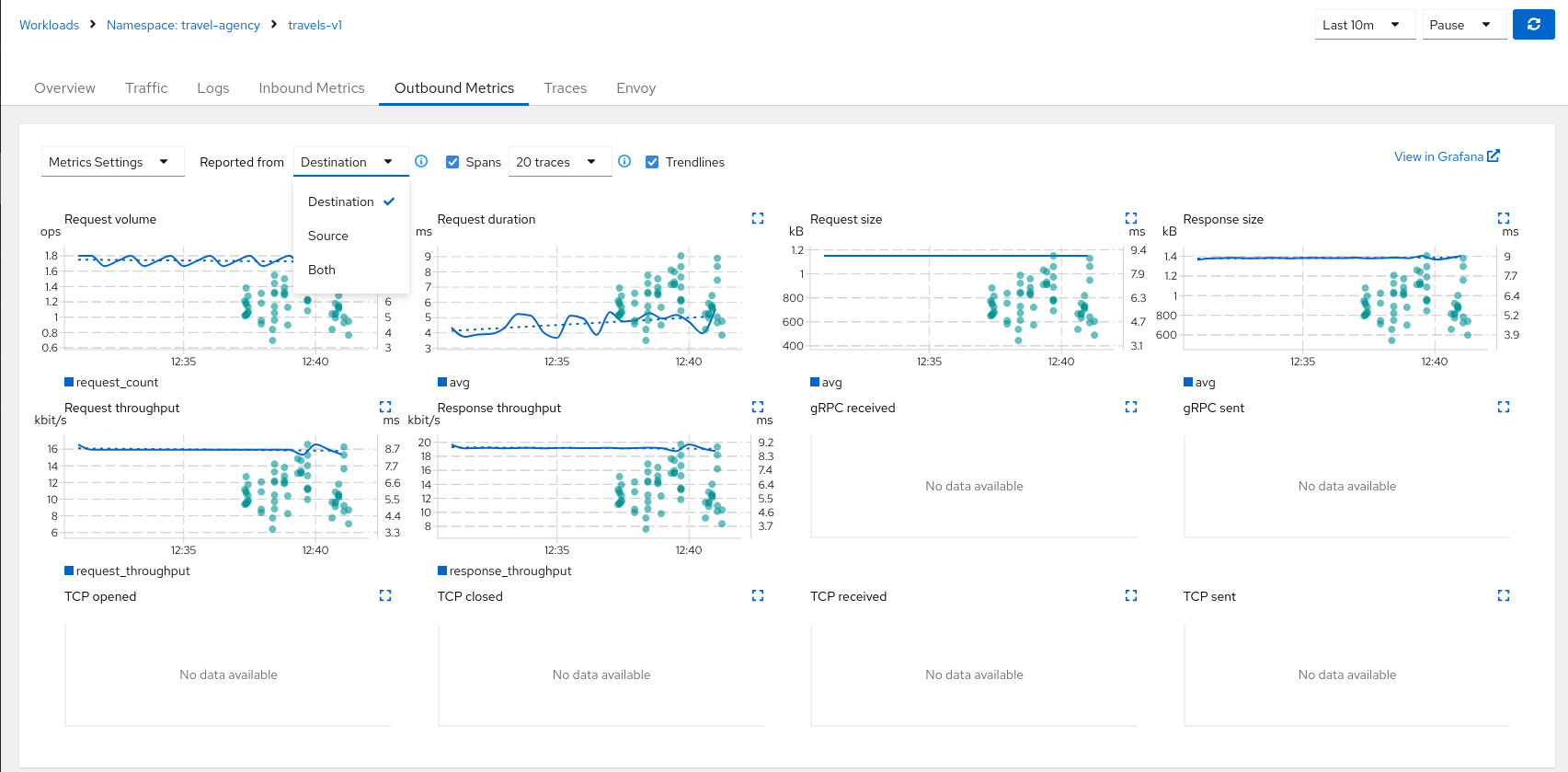Expand the gRPC received chart

pos(1131,407)
